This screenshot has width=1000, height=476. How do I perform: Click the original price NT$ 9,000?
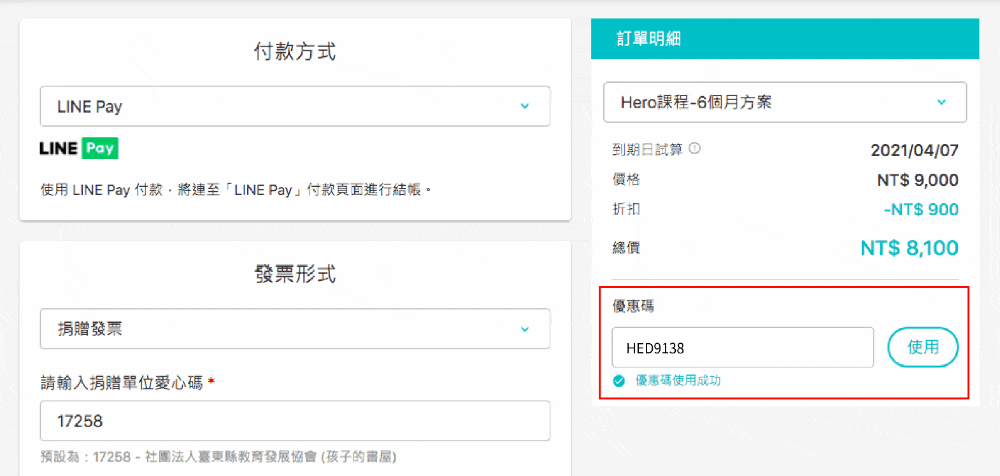[917, 180]
